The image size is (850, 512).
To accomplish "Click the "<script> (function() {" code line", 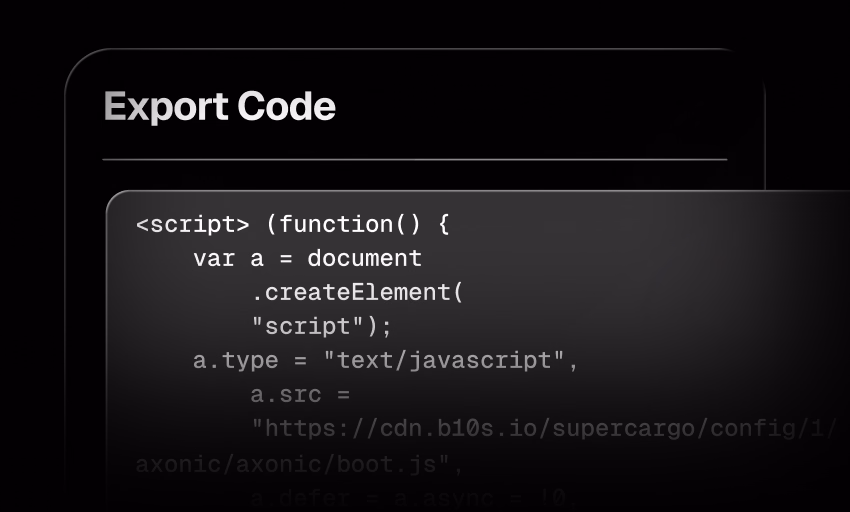I will 293,225.
